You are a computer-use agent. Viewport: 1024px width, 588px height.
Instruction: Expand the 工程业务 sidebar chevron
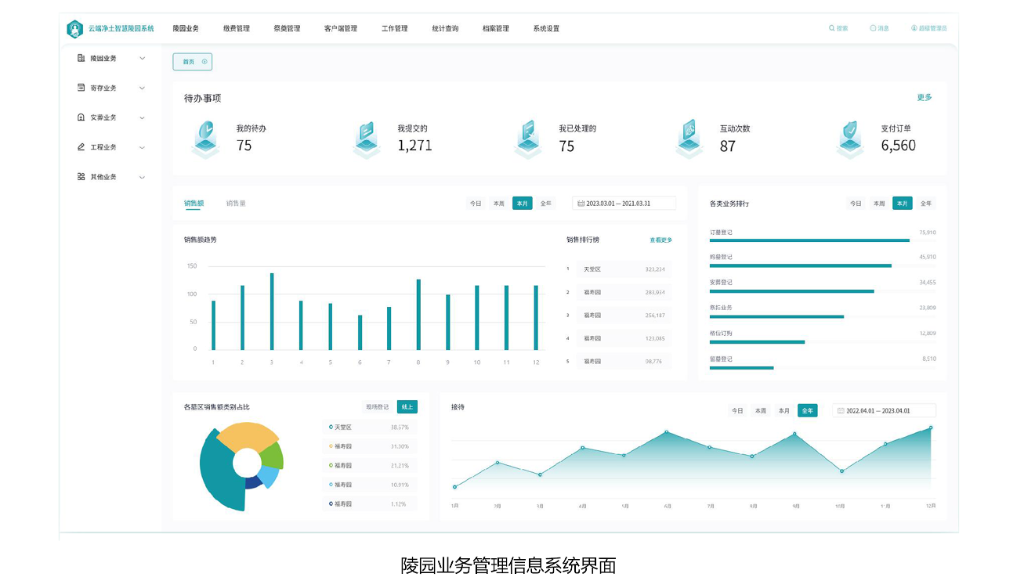(x=142, y=148)
